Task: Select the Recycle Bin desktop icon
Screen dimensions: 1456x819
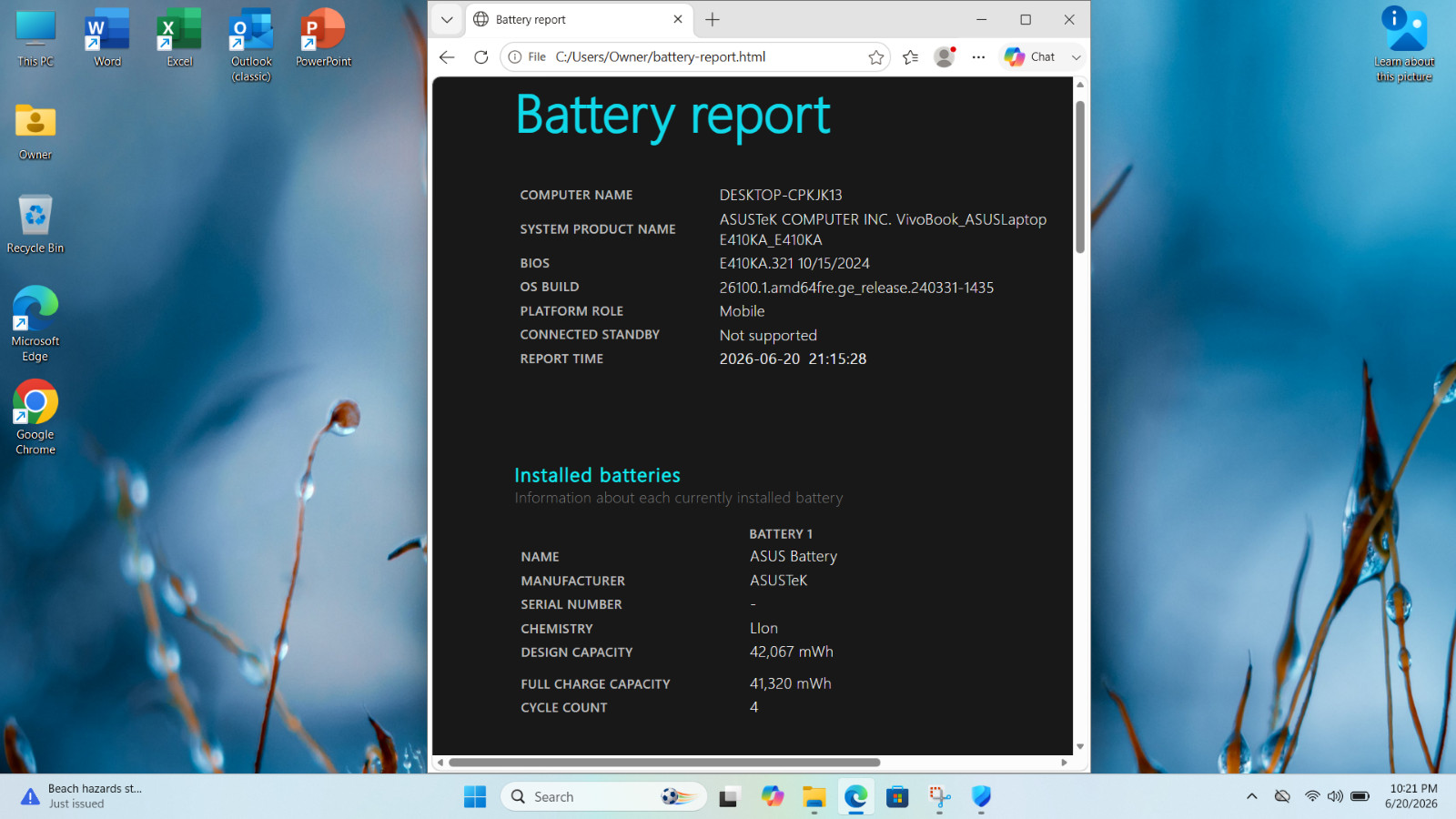Action: (35, 224)
